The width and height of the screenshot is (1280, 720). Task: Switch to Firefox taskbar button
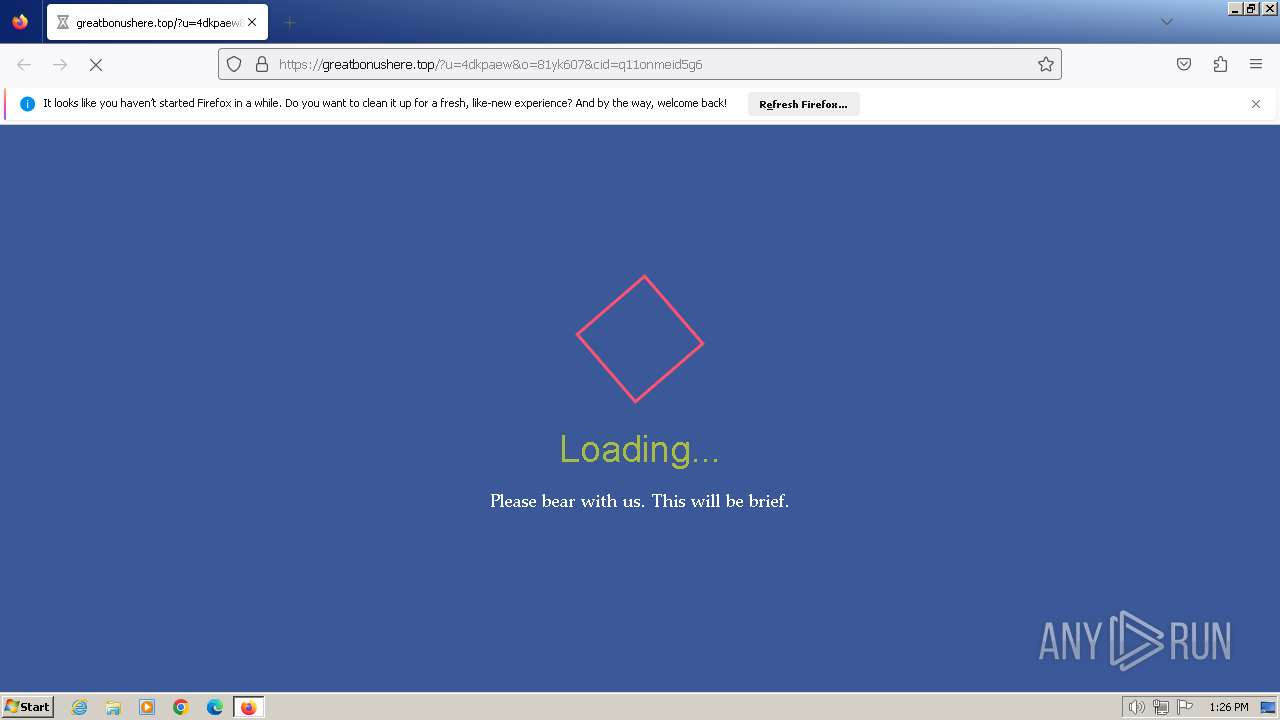click(x=248, y=707)
